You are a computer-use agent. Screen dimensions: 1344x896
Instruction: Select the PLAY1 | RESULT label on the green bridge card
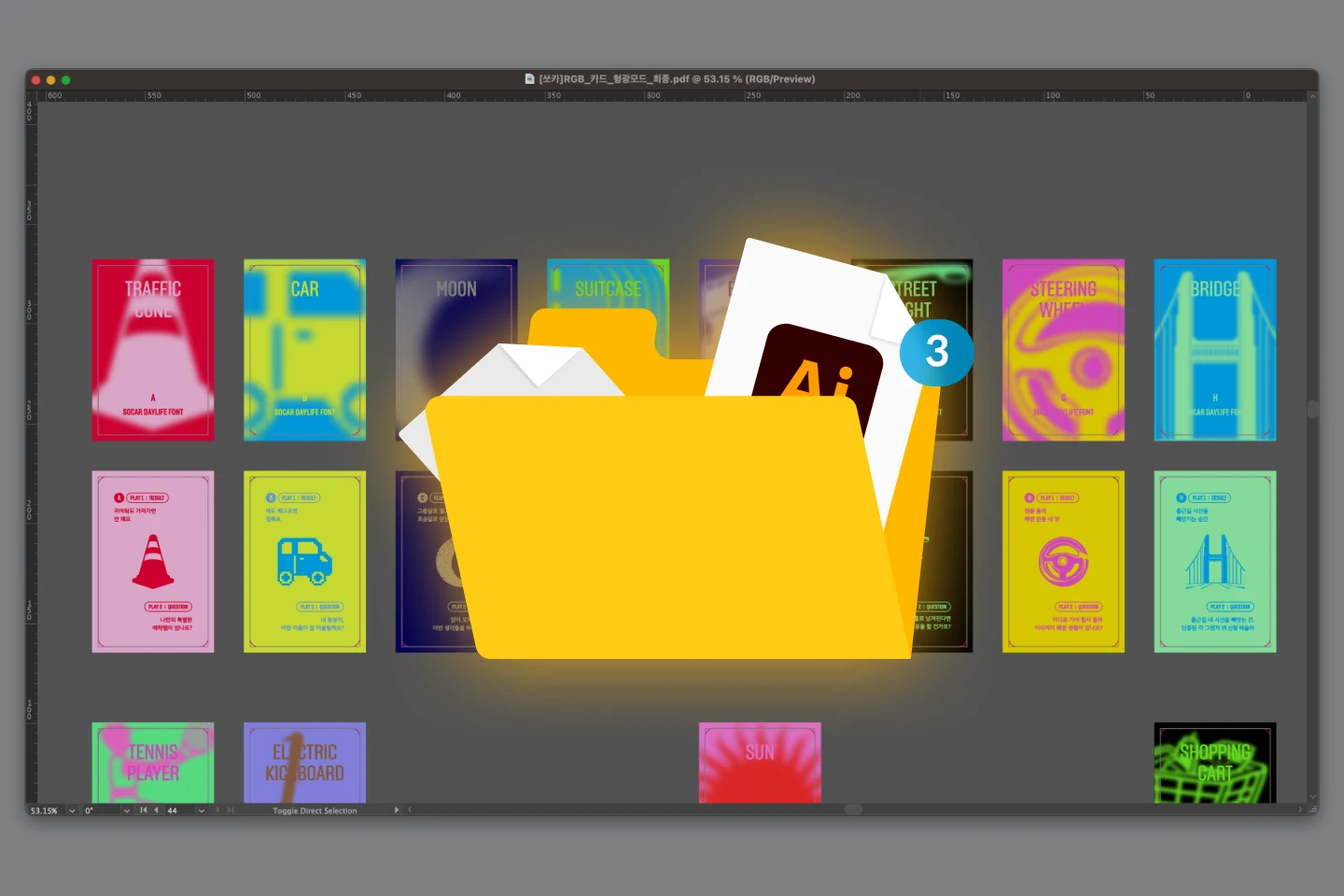pyautogui.click(x=1210, y=497)
